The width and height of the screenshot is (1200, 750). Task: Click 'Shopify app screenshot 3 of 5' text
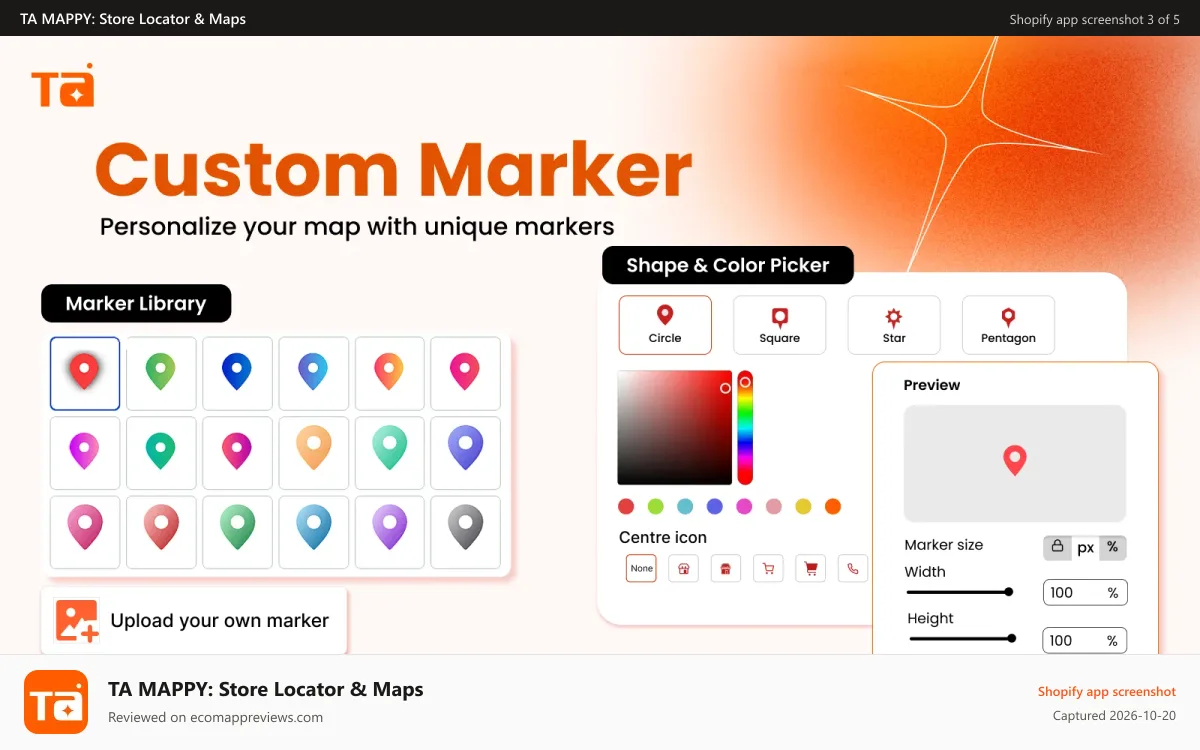click(x=1094, y=19)
